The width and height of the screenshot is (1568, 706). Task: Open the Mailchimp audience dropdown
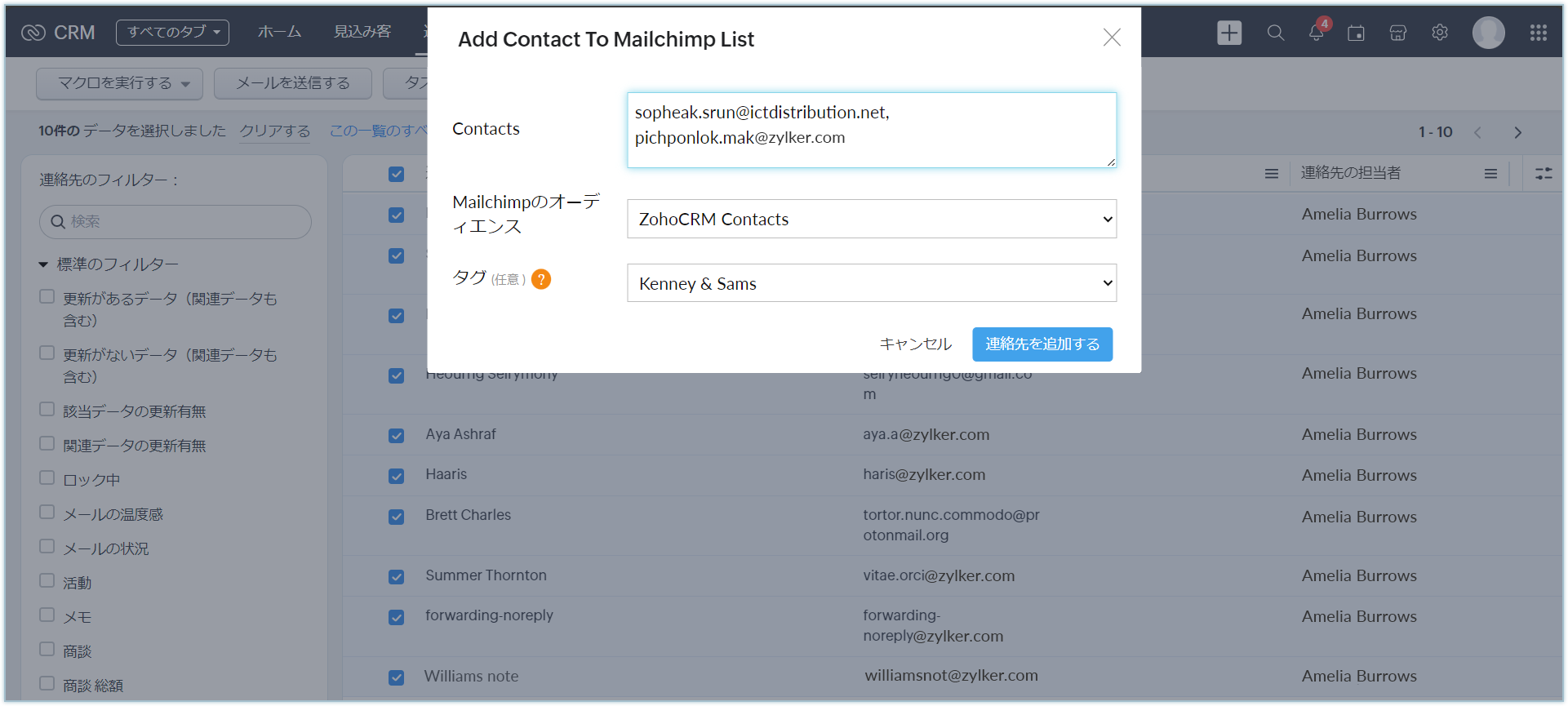pyautogui.click(x=871, y=219)
